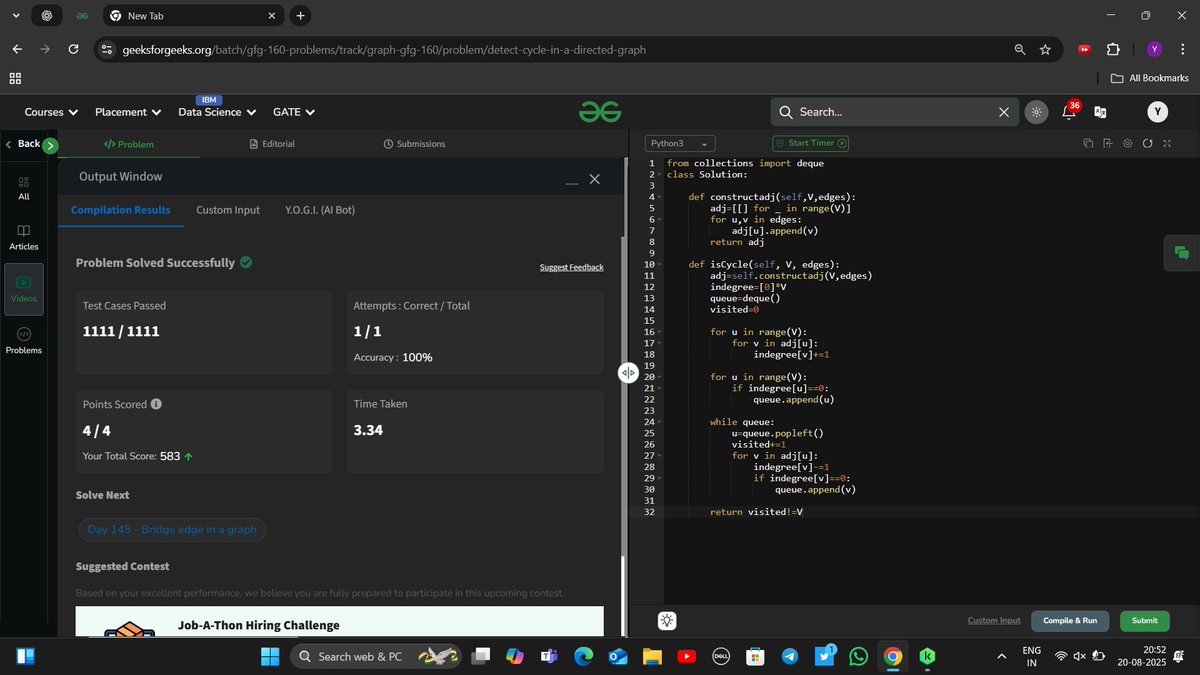
Task: Expand the Placement dropdown
Action: pyautogui.click(x=128, y=112)
